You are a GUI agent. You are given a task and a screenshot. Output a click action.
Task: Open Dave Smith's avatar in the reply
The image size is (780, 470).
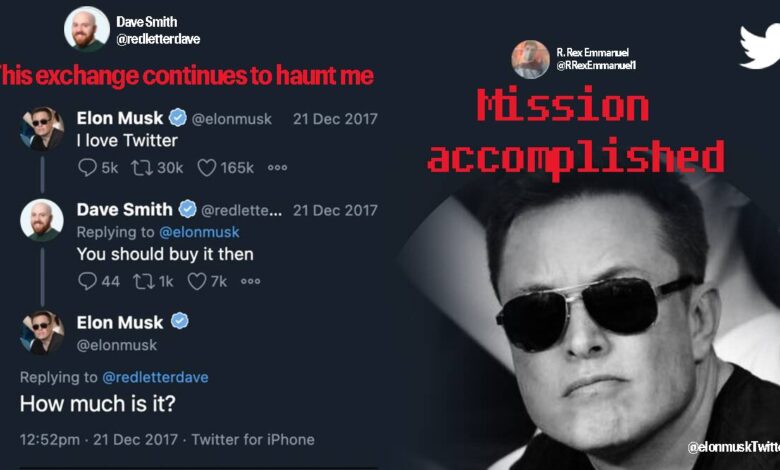[42, 219]
